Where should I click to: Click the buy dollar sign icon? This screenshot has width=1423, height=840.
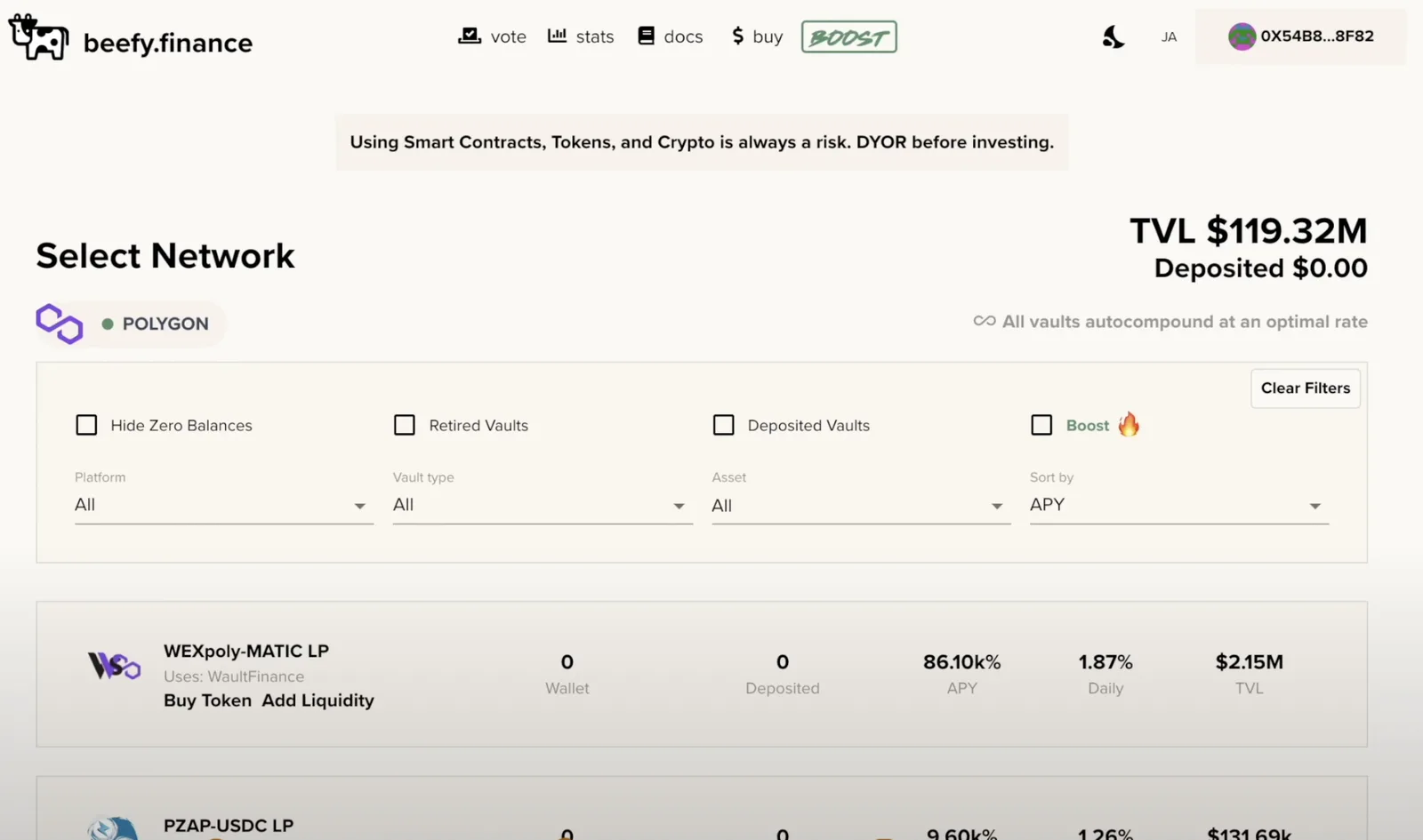tap(737, 36)
